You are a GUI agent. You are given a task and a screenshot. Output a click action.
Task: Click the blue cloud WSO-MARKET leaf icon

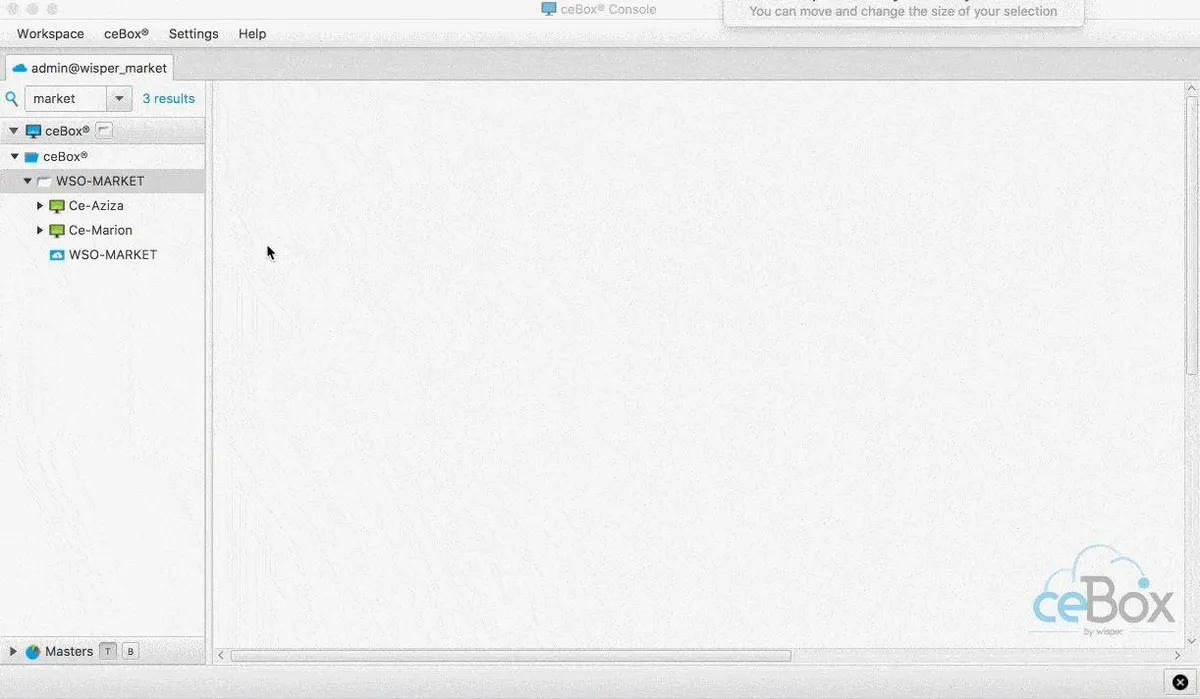click(57, 255)
